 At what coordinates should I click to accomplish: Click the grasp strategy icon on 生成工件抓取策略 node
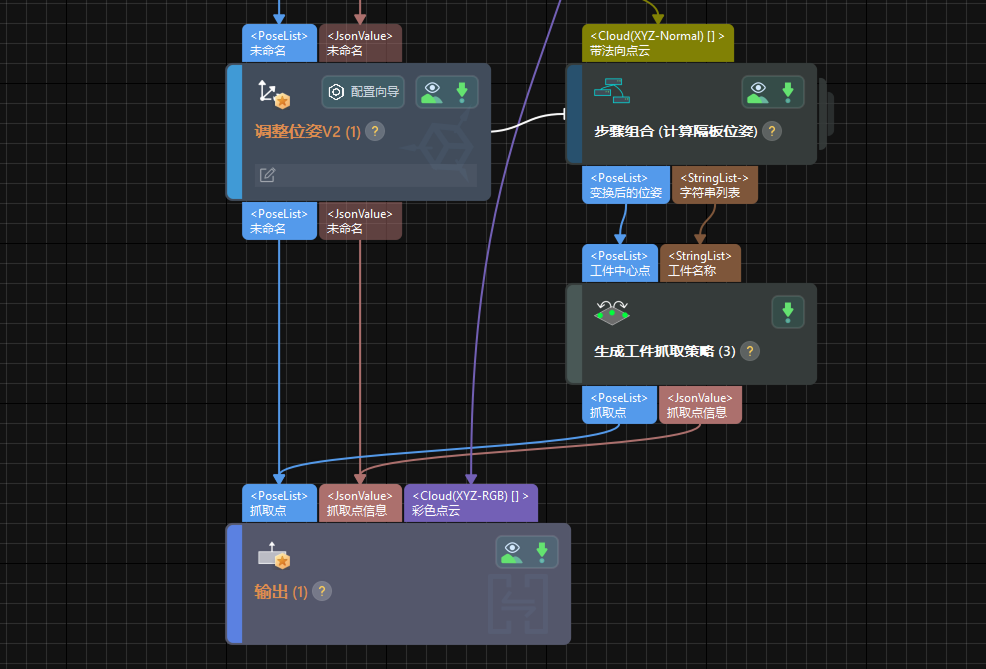611,312
